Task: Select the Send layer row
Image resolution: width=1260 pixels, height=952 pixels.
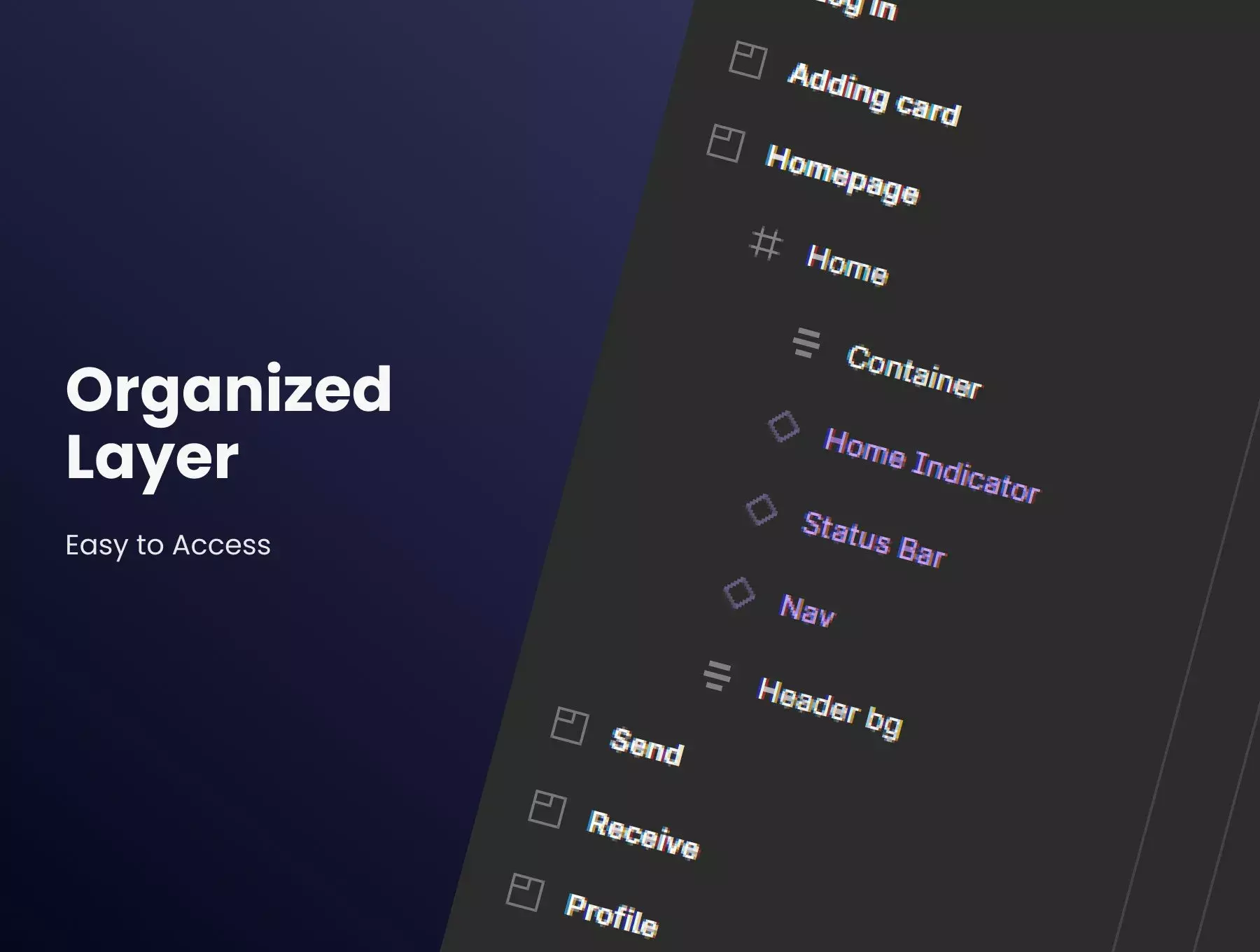Action: pyautogui.click(x=647, y=746)
